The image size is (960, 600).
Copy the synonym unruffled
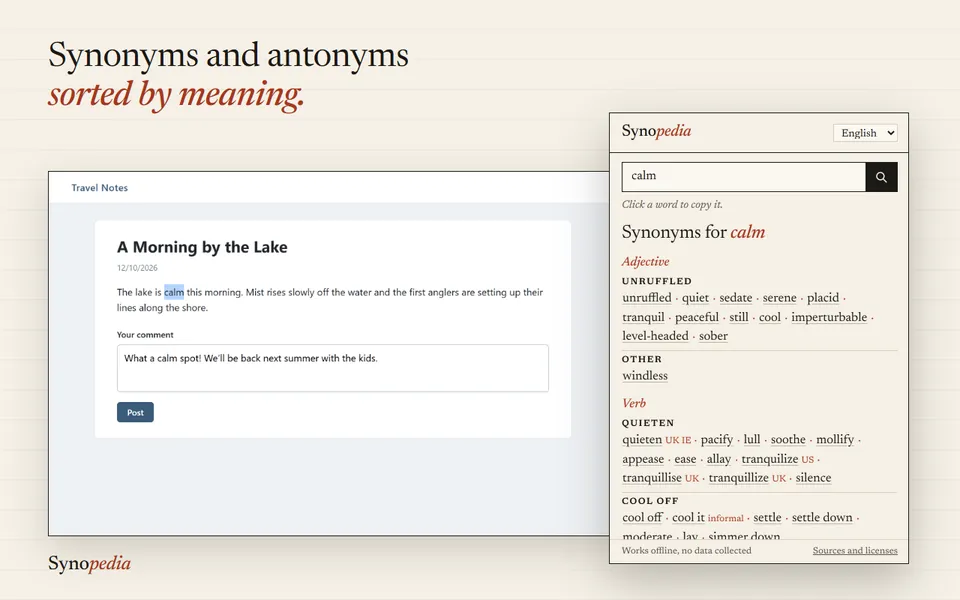[647, 298]
